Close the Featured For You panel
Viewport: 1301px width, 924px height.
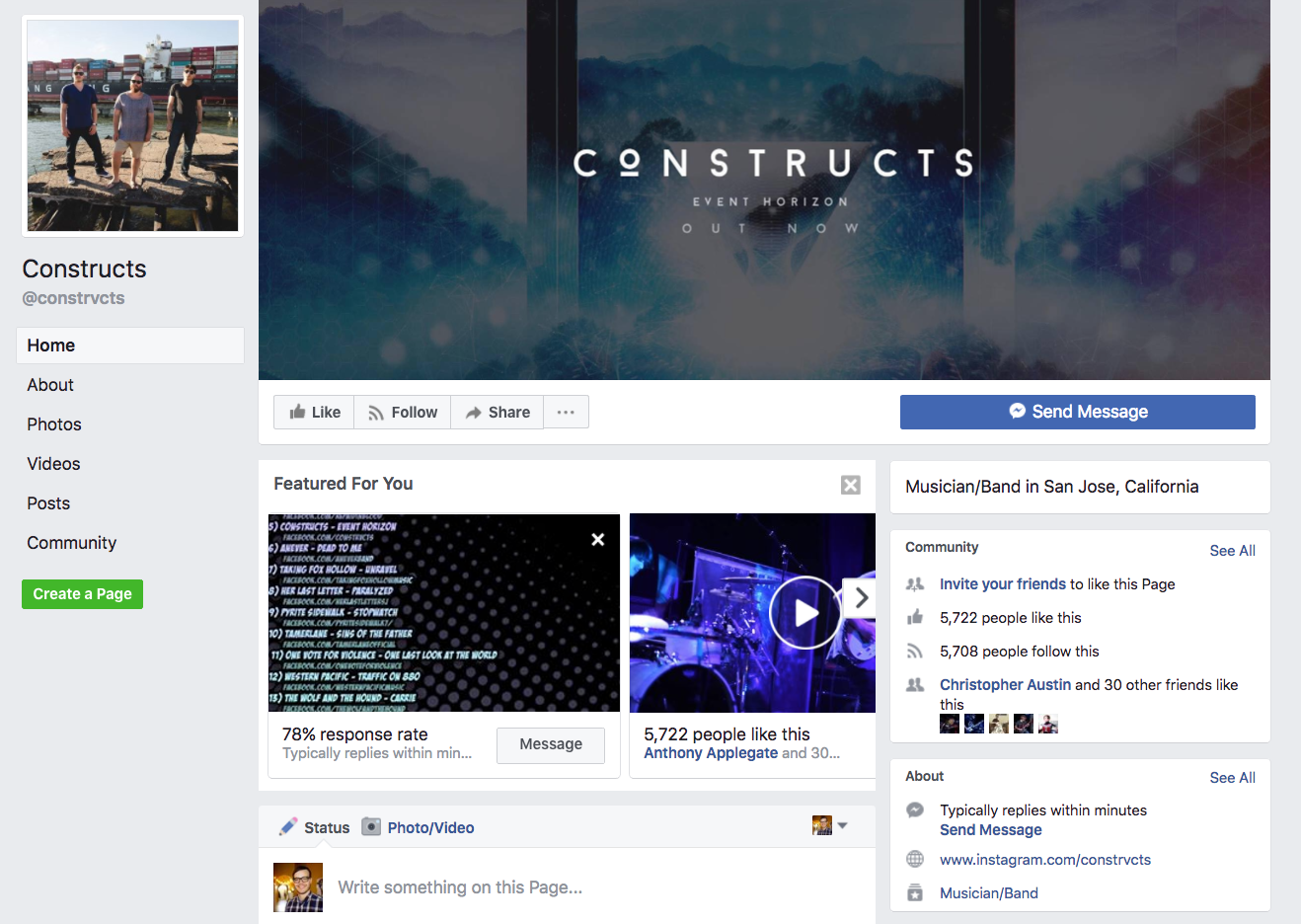pyautogui.click(x=851, y=485)
